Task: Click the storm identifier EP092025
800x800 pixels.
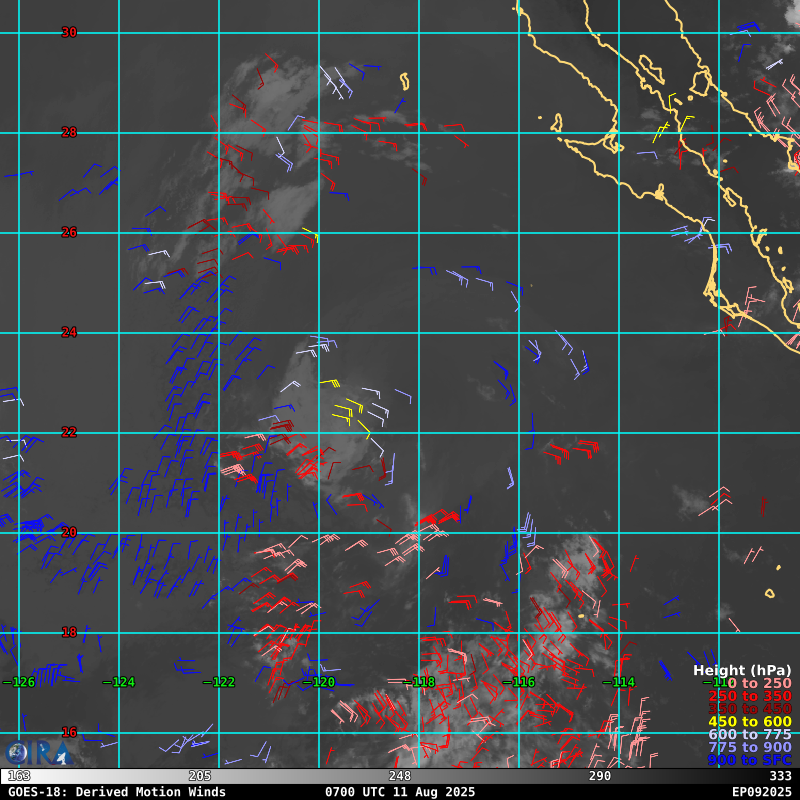Action: click(x=762, y=792)
